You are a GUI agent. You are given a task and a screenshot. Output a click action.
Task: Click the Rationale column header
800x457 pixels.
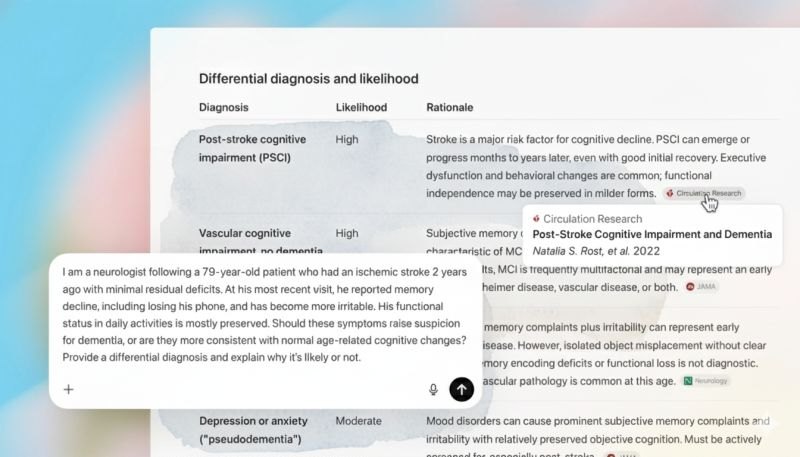pyautogui.click(x=449, y=107)
